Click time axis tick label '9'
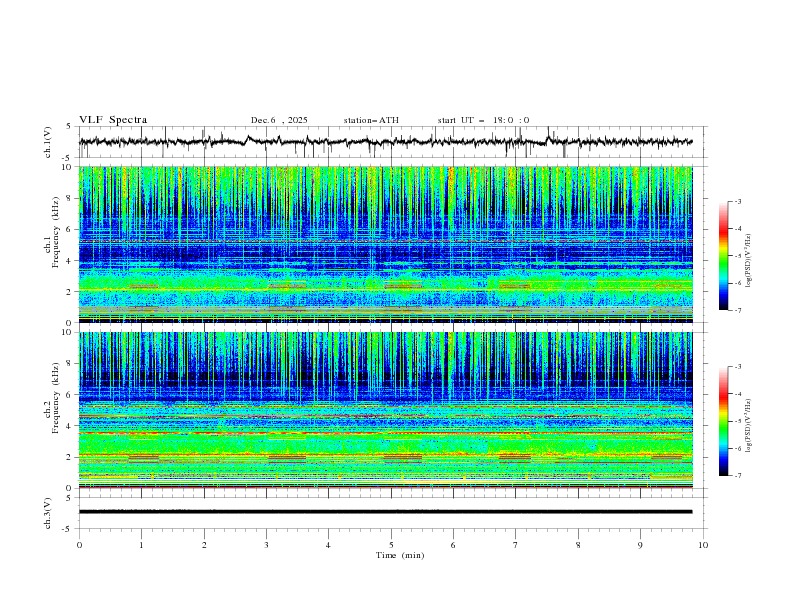Image resolution: width=792 pixels, height=612 pixels. 640,545
